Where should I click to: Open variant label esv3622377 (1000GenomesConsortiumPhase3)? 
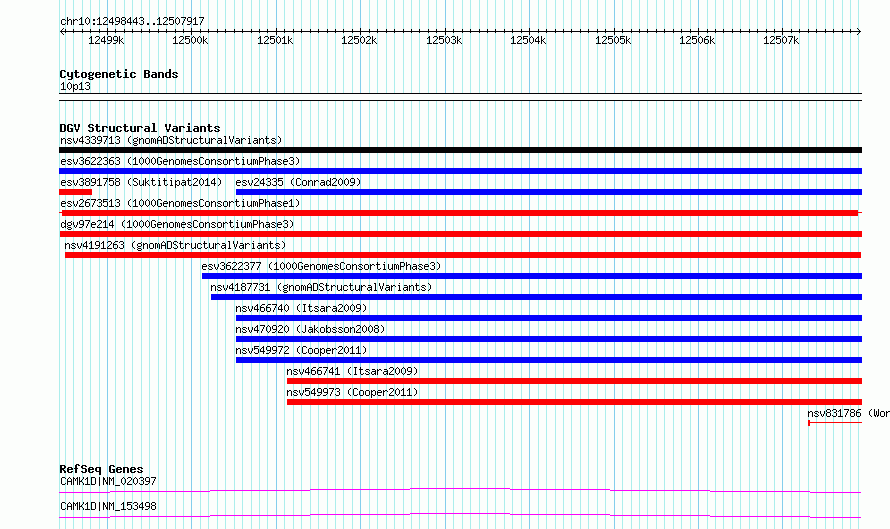coord(321,266)
